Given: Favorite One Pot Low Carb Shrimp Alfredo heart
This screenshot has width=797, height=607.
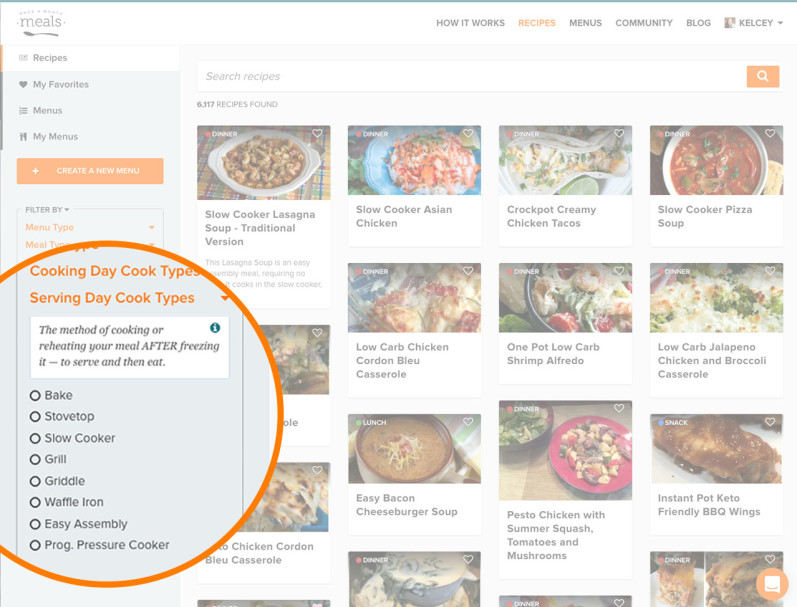Looking at the screenshot, I should 619,271.
